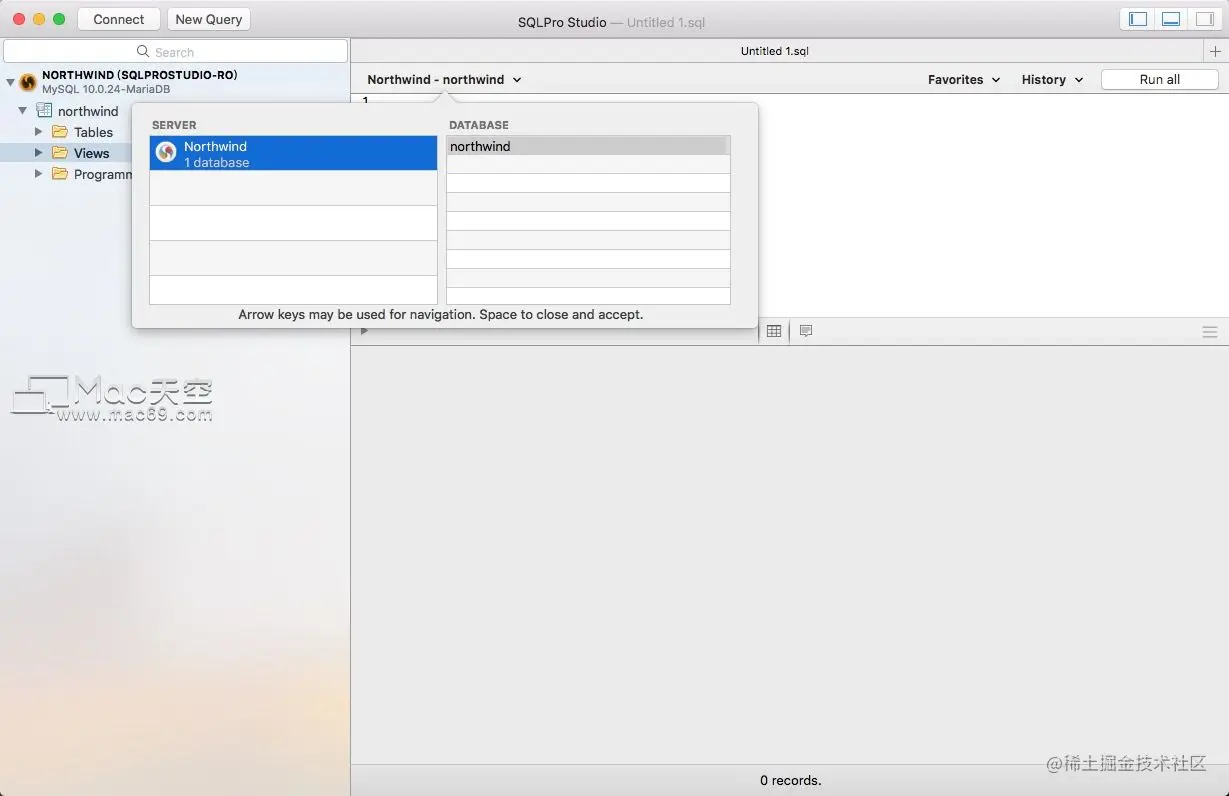Screen dimensions: 1229x796
Task: Open the Favorites dropdown
Action: click(x=964, y=79)
